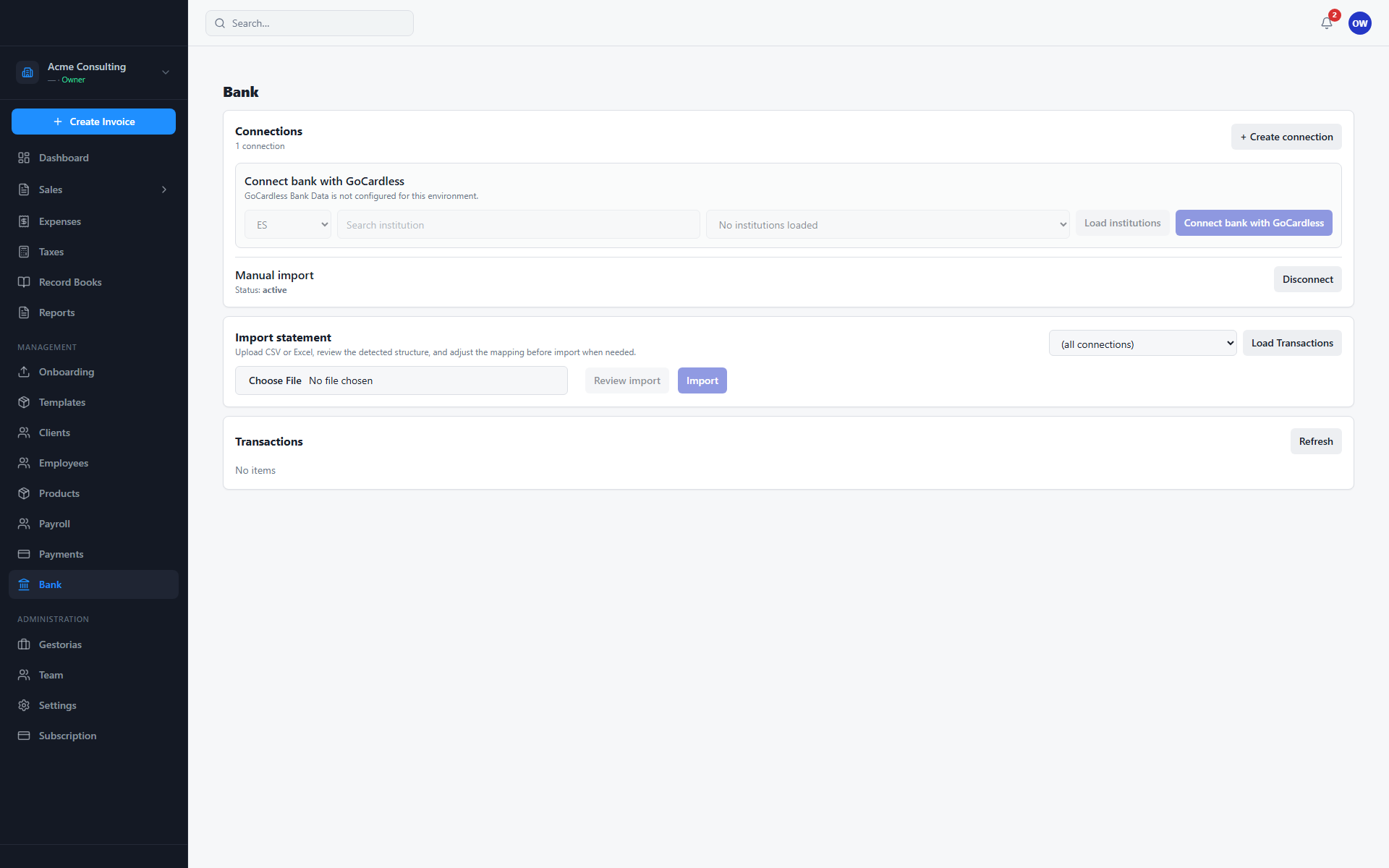
Task: Click Connect bank with GoCardless button
Action: 1254,223
